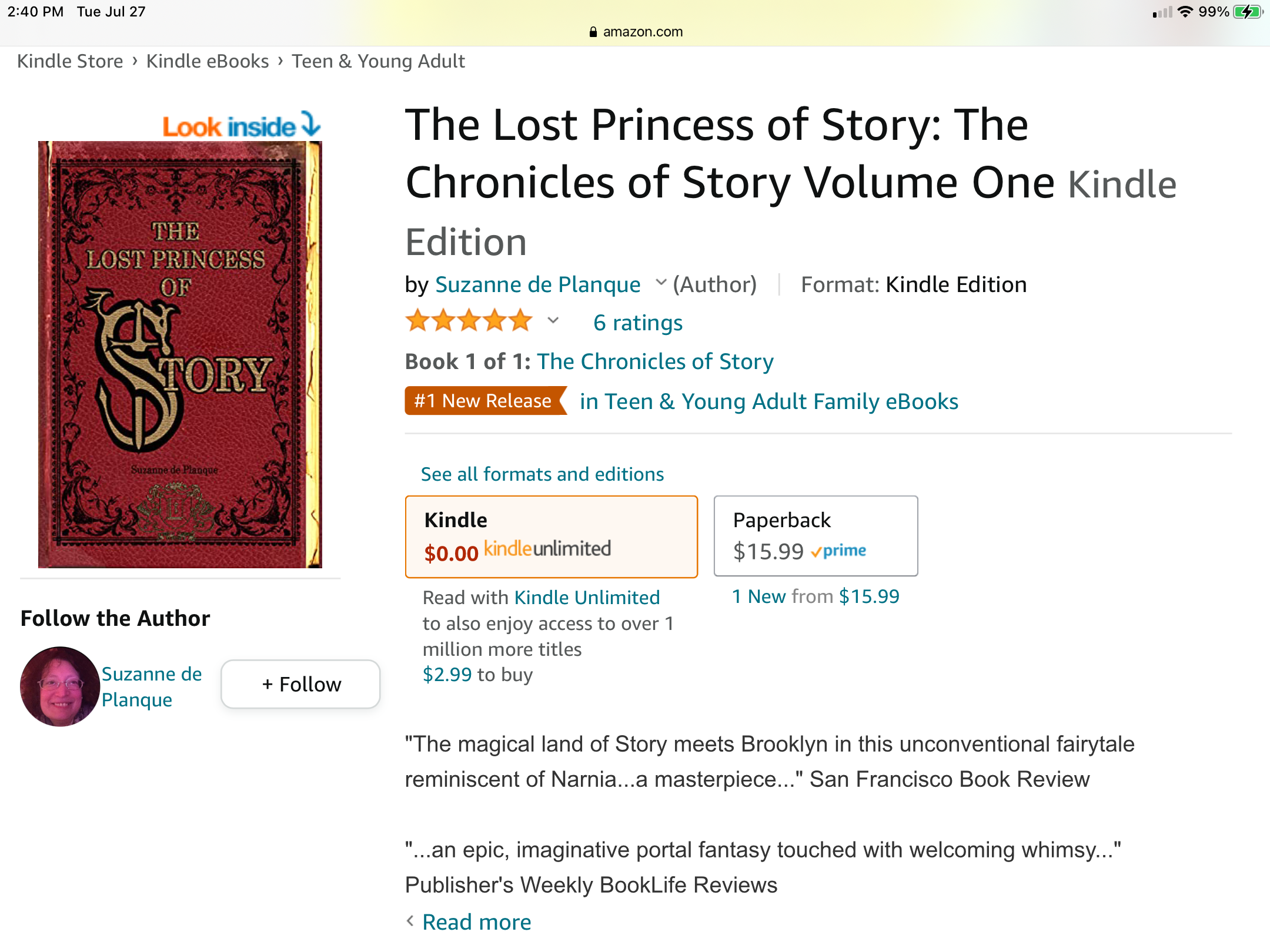This screenshot has width=1270, height=952.
Task: Tap the $2.99 to buy link
Action: (x=477, y=675)
